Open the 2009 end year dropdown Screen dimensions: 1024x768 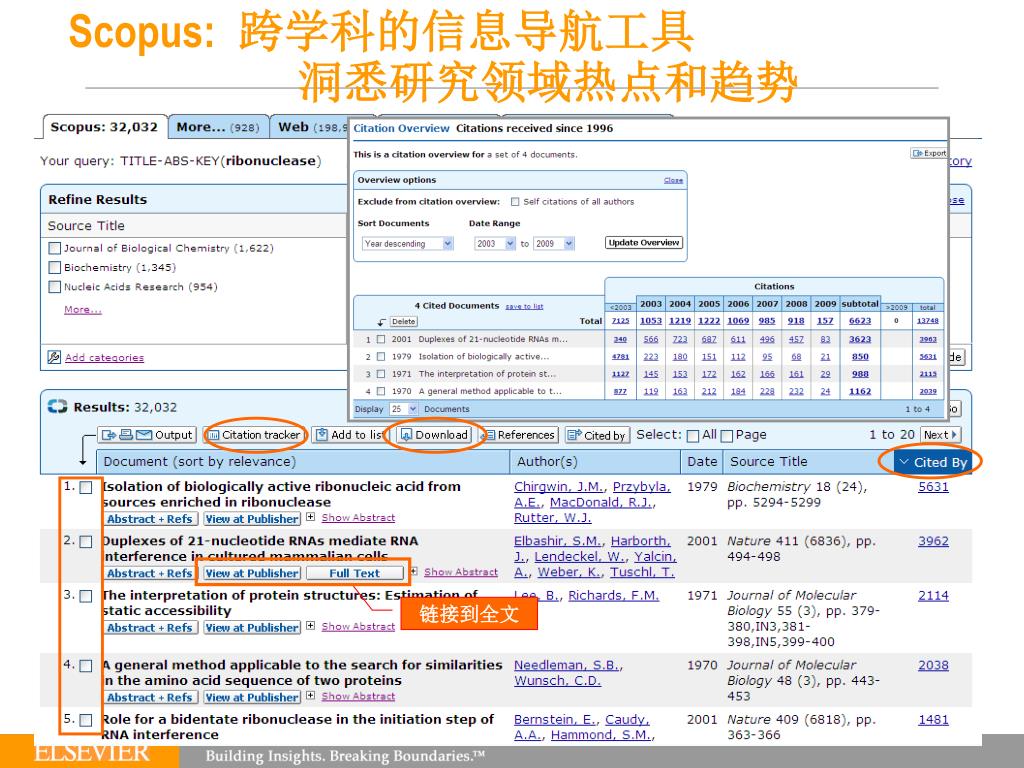(x=554, y=244)
